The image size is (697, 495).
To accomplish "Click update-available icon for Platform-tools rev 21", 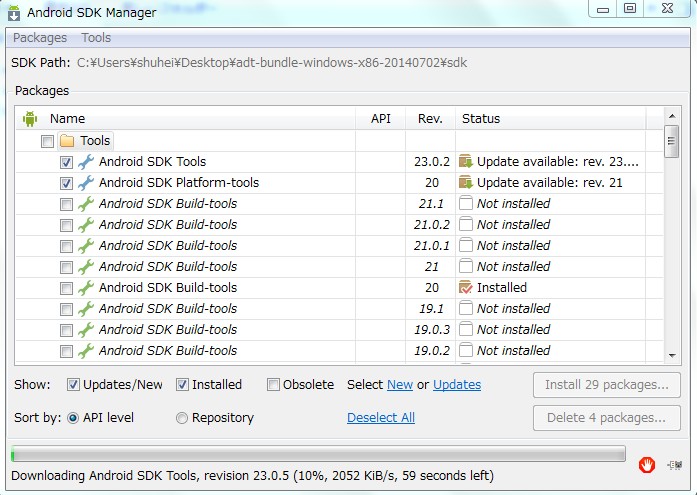I will (465, 182).
